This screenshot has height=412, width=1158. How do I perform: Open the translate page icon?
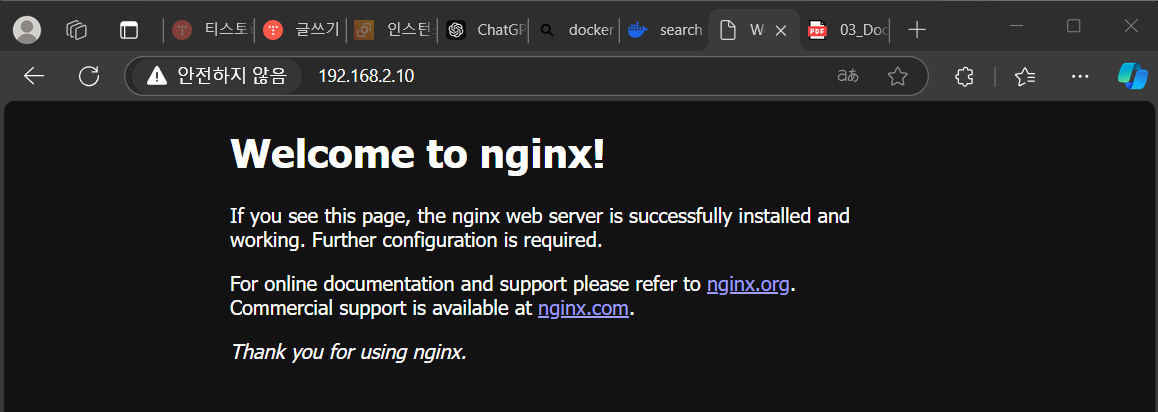tap(848, 76)
